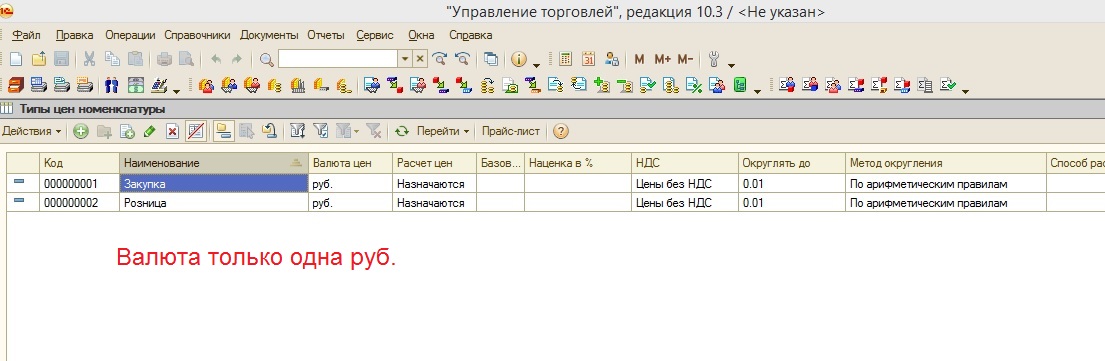The height and width of the screenshot is (361, 1105).
Task: Click the red X deletion mark icon
Action: click(x=172, y=131)
